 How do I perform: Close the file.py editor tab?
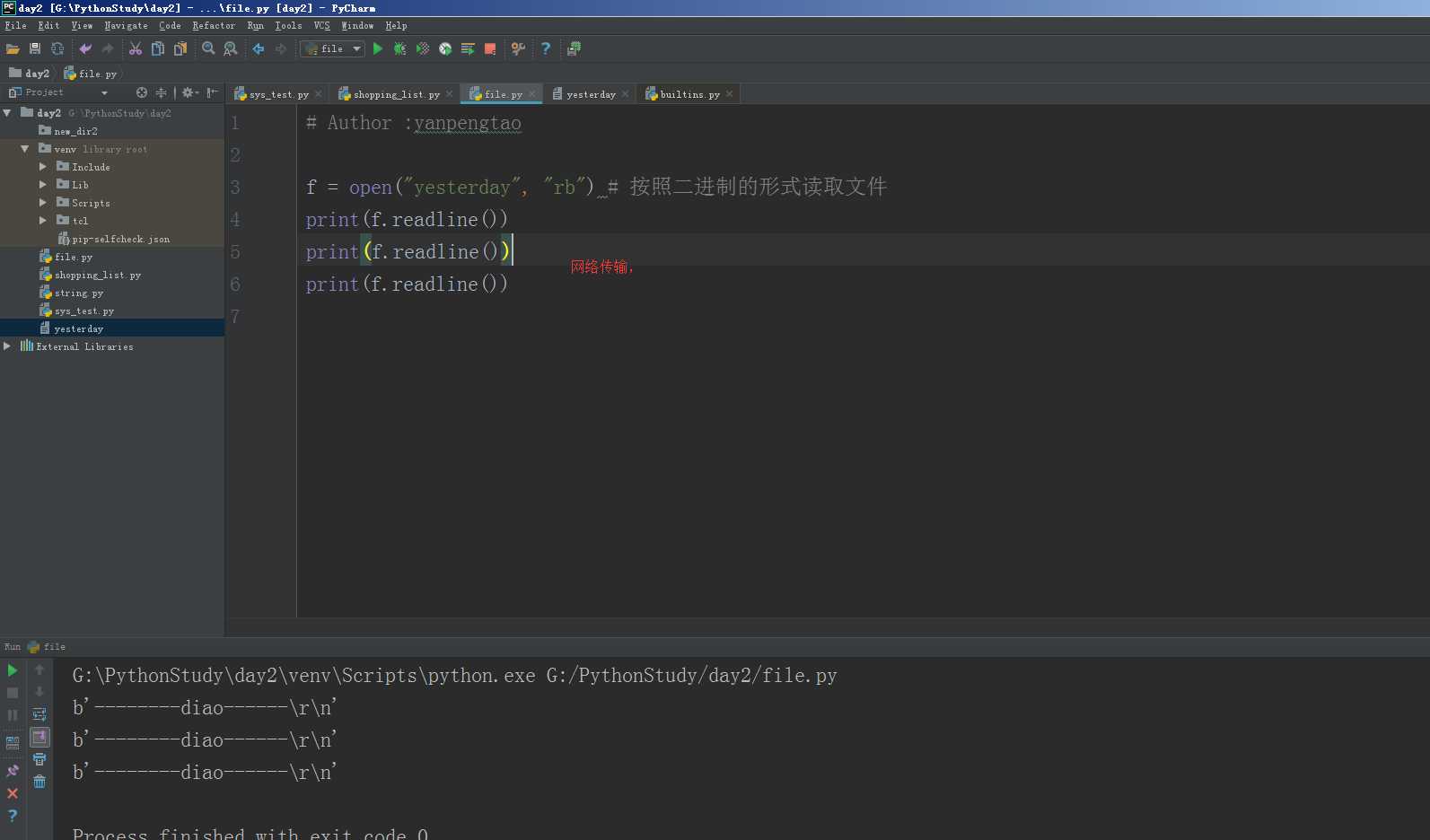[x=532, y=94]
